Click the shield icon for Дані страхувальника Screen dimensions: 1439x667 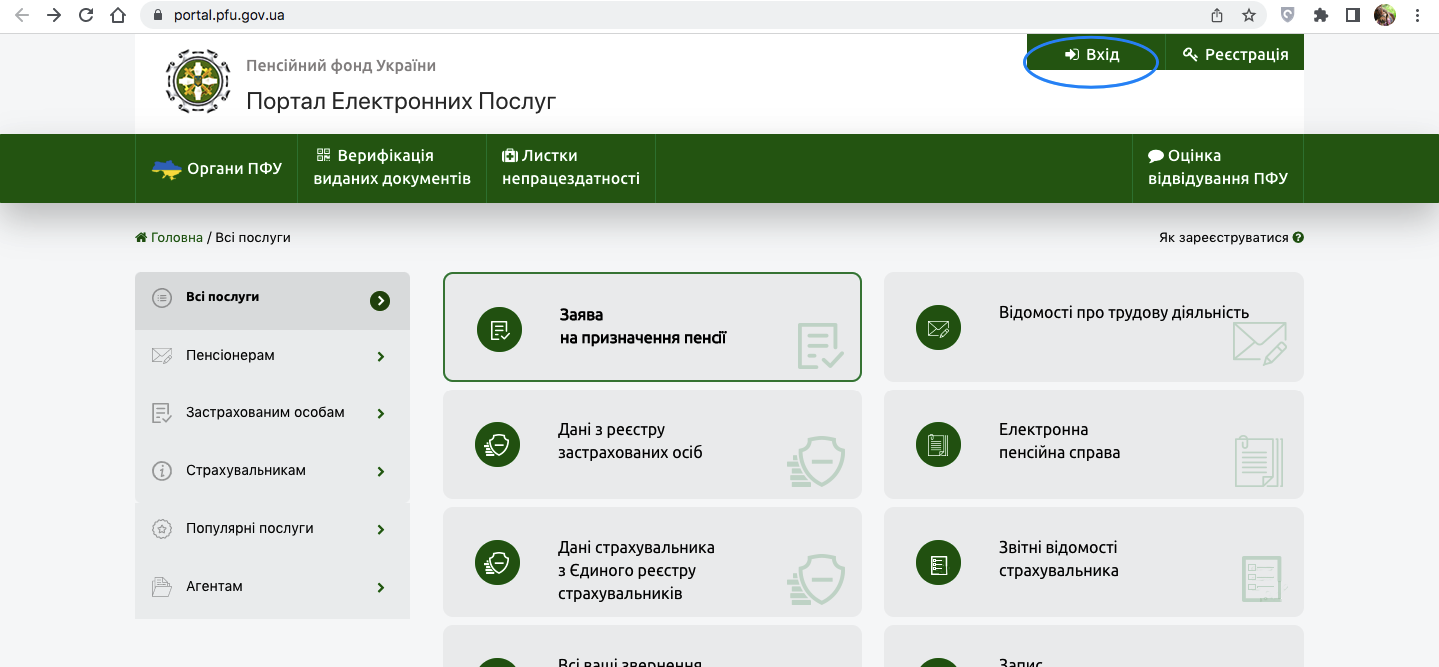(498, 562)
